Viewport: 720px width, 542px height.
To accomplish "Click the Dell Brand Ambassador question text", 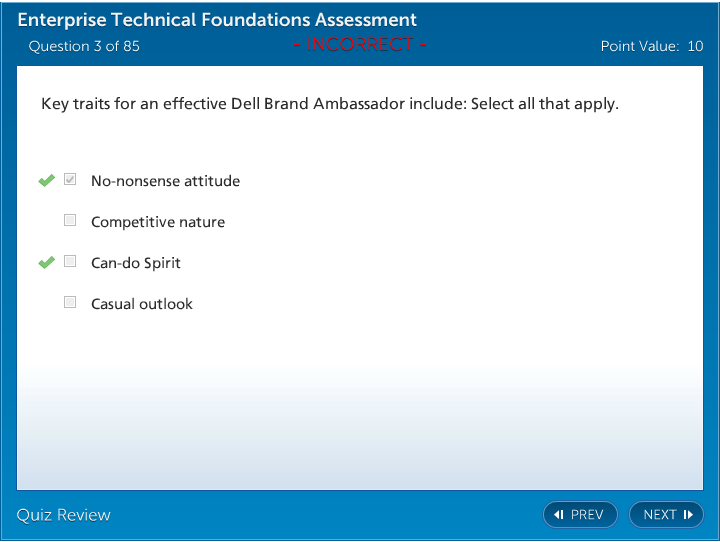I will [330, 104].
